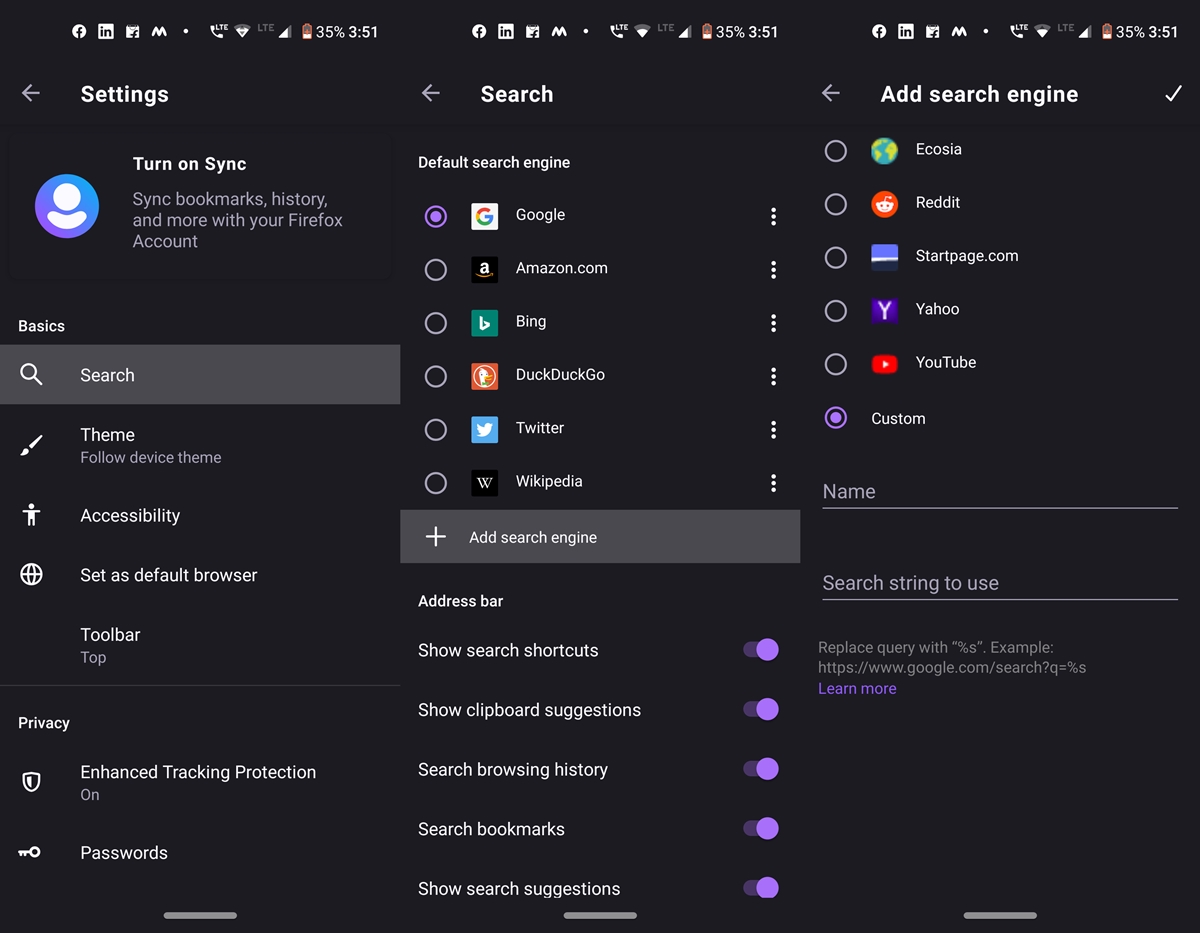Tap the Amazon logo icon

click(485, 269)
